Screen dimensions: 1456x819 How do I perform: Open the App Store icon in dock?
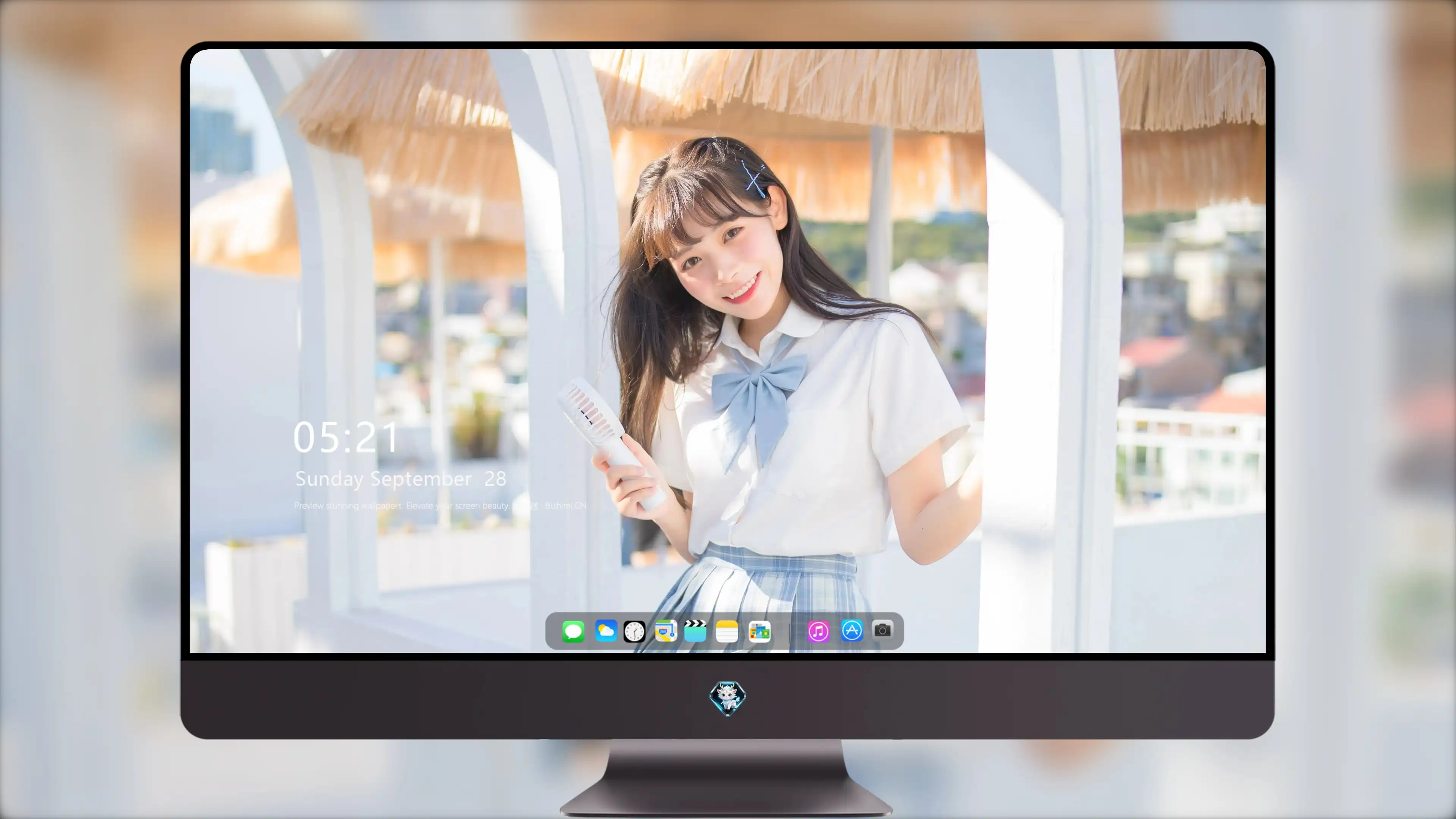[x=852, y=631]
